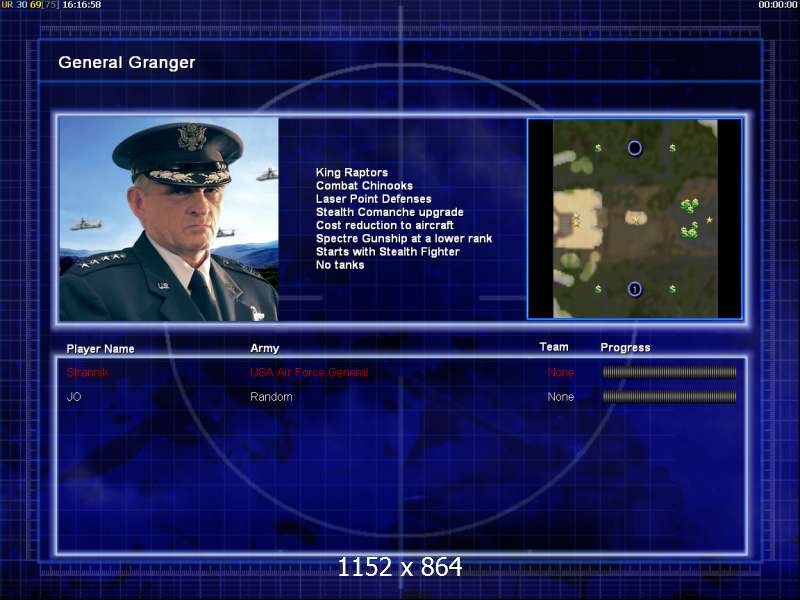This screenshot has height=600, width=800.
Task: Click the King Raptors feature line
Action: 352,172
